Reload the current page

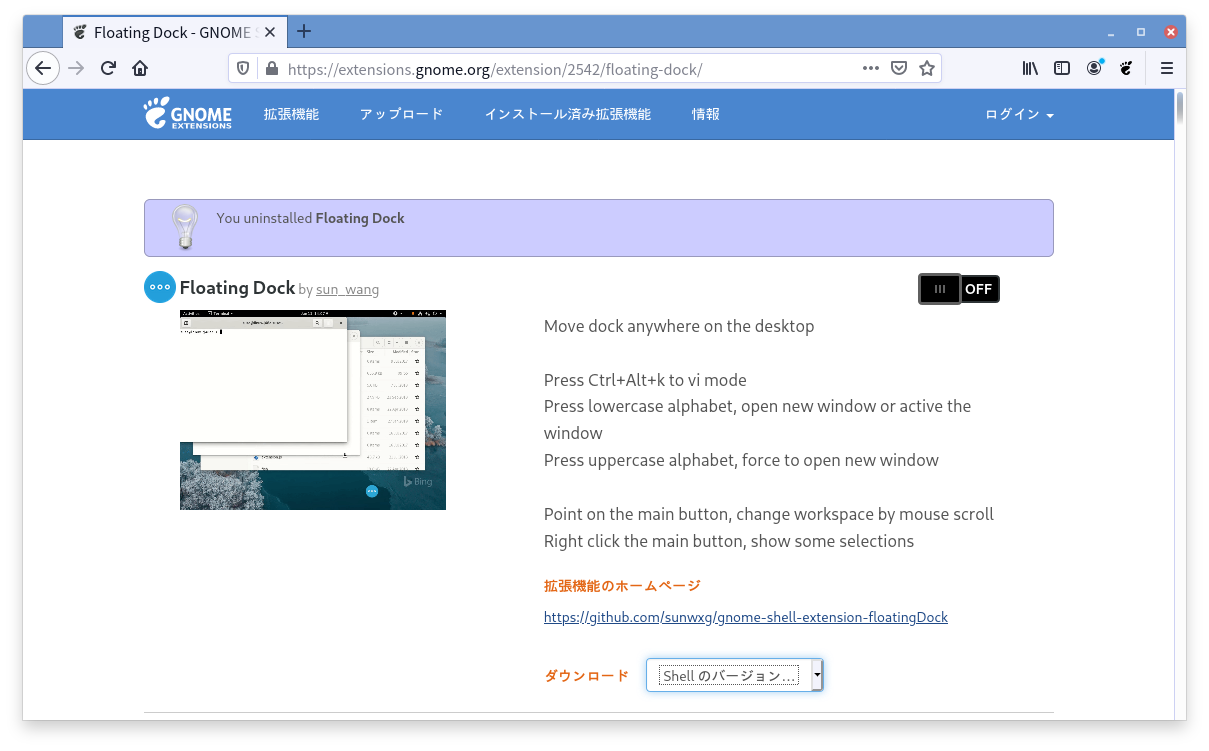108,68
